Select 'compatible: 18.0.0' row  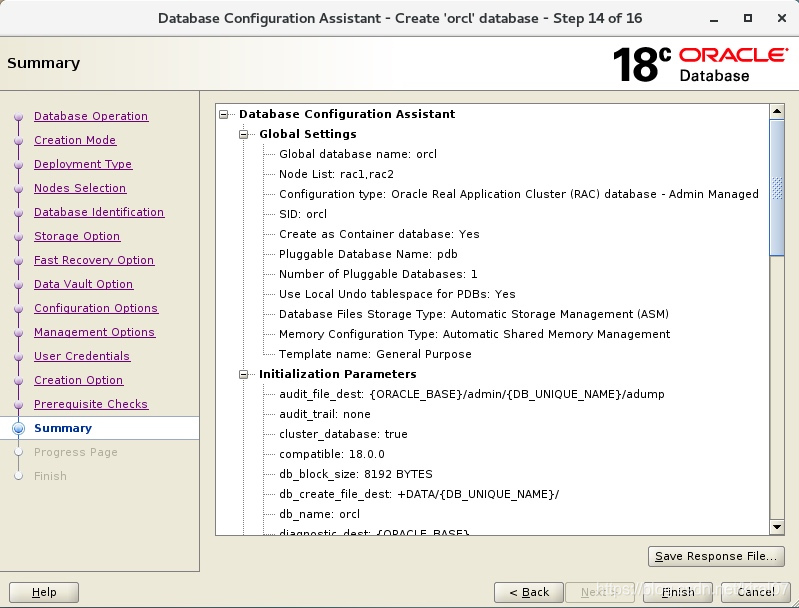[x=332, y=454]
